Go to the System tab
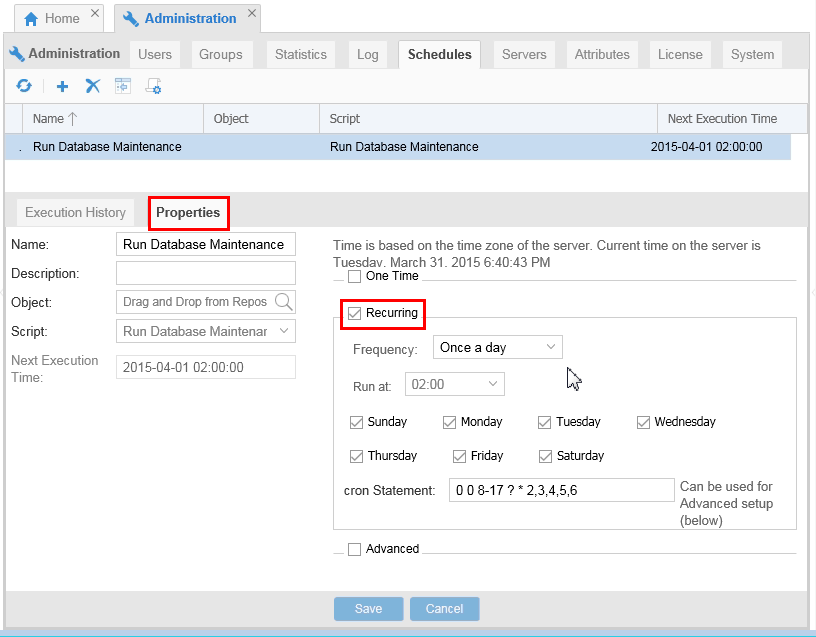The height and width of the screenshot is (637, 816). 753,55
